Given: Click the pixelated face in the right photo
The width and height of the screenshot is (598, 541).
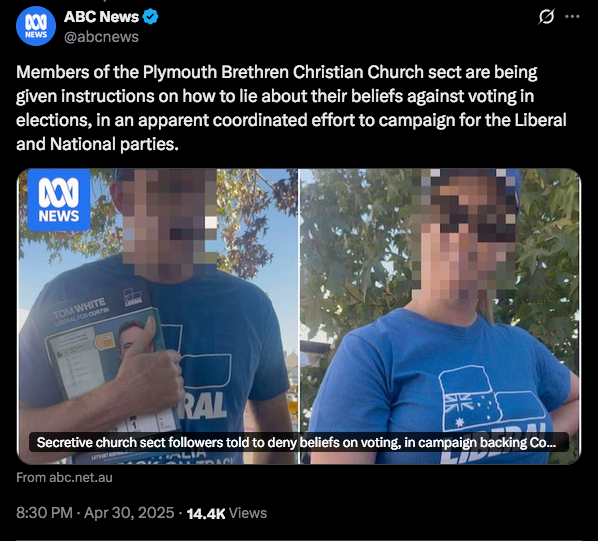Looking at the screenshot, I should (x=465, y=234).
